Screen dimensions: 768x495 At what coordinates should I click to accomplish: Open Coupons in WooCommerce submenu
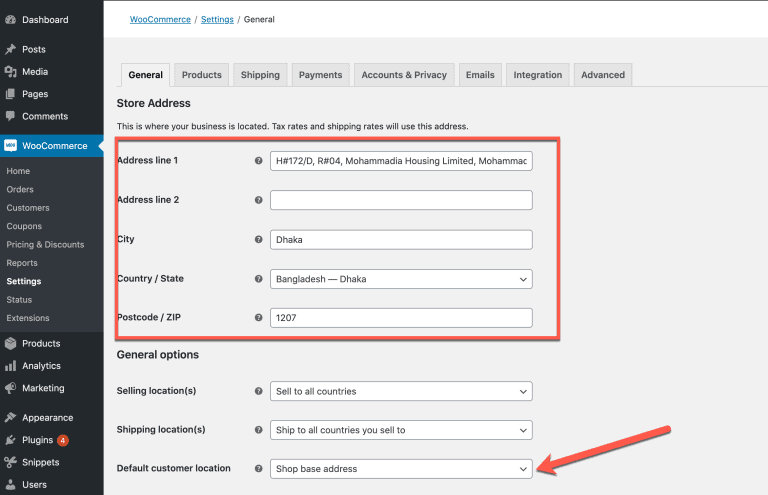pos(24,226)
